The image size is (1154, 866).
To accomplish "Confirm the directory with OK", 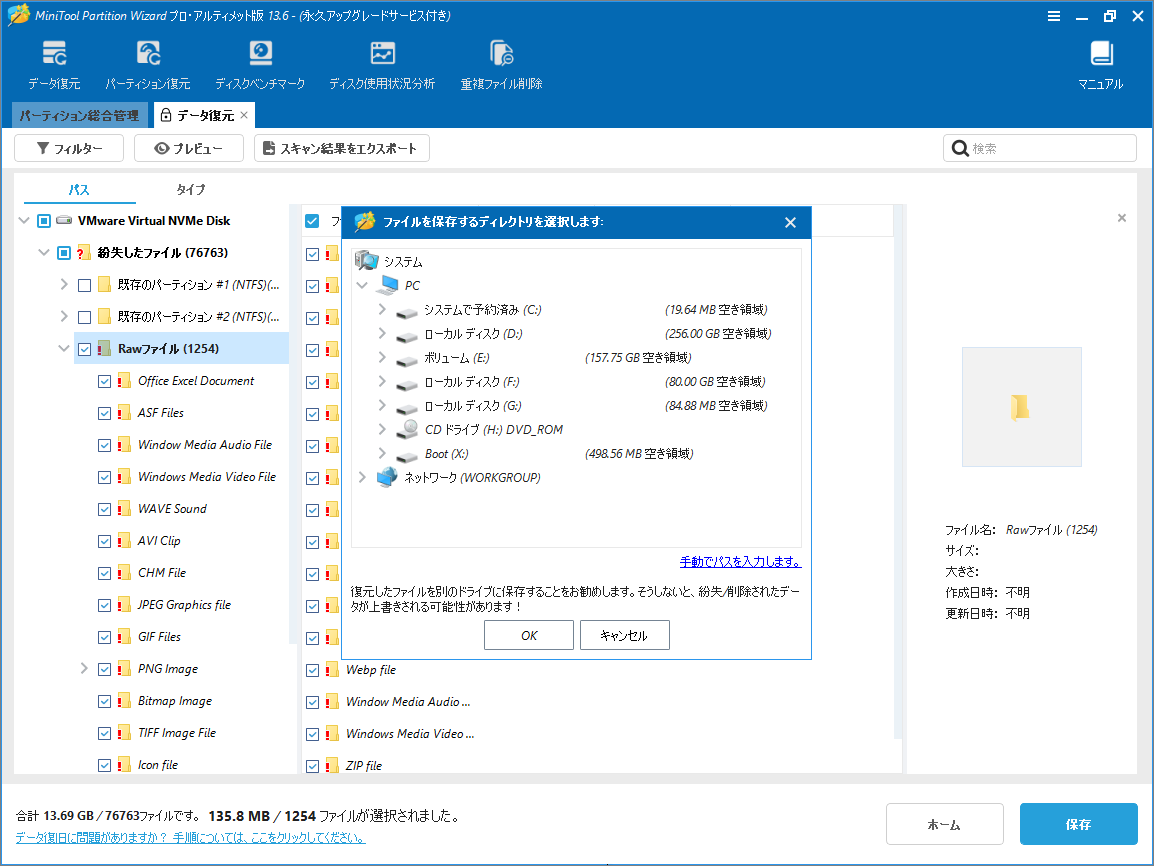I will 528,636.
